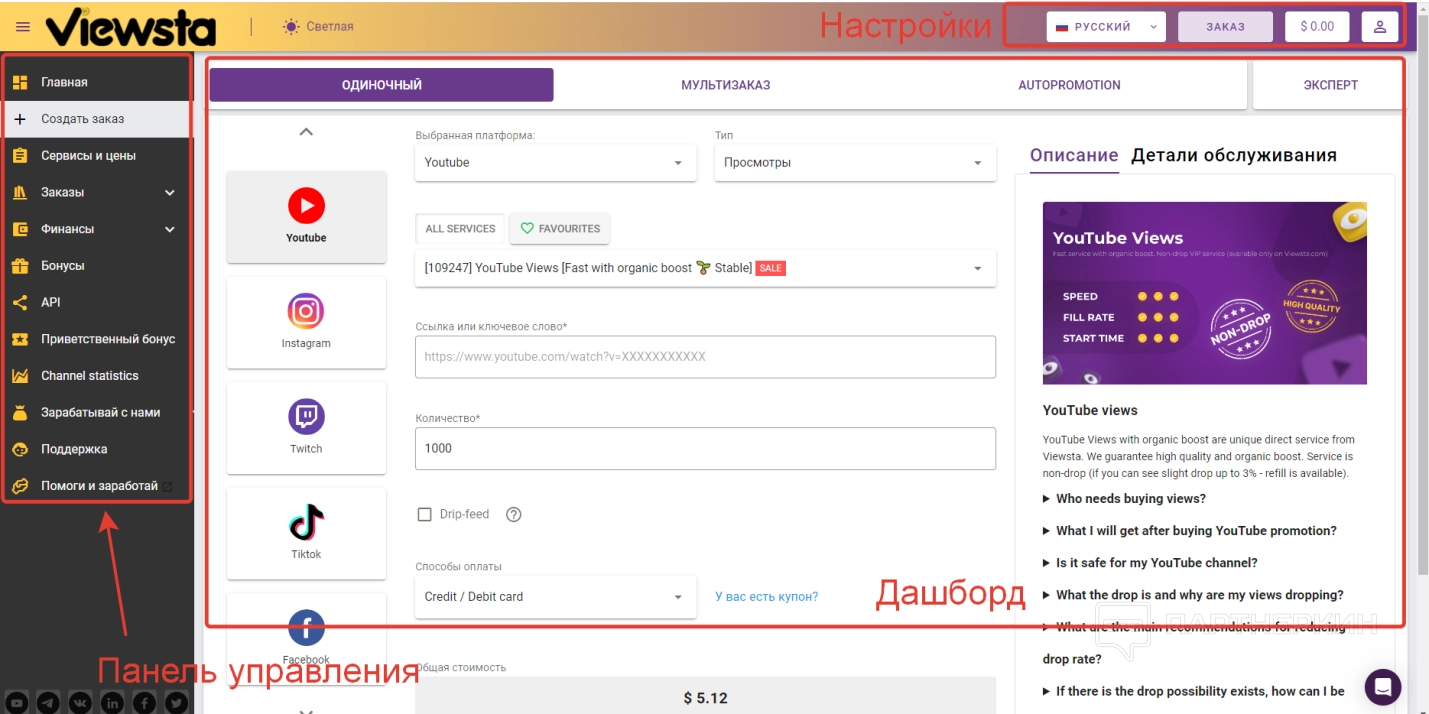Open the live chat bubble
The image size is (1429, 714).
(1383, 687)
